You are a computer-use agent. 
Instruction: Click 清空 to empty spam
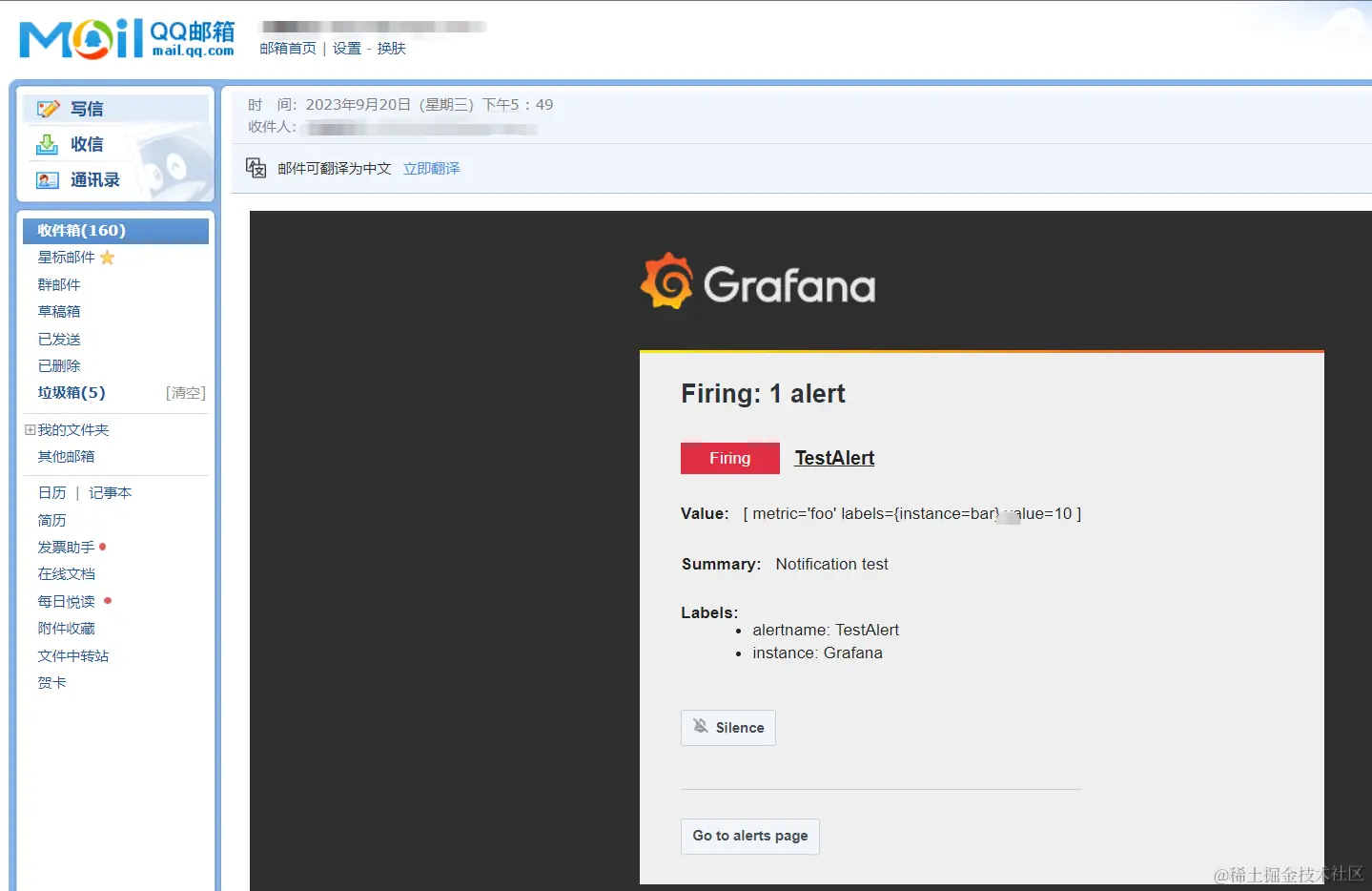coord(186,393)
